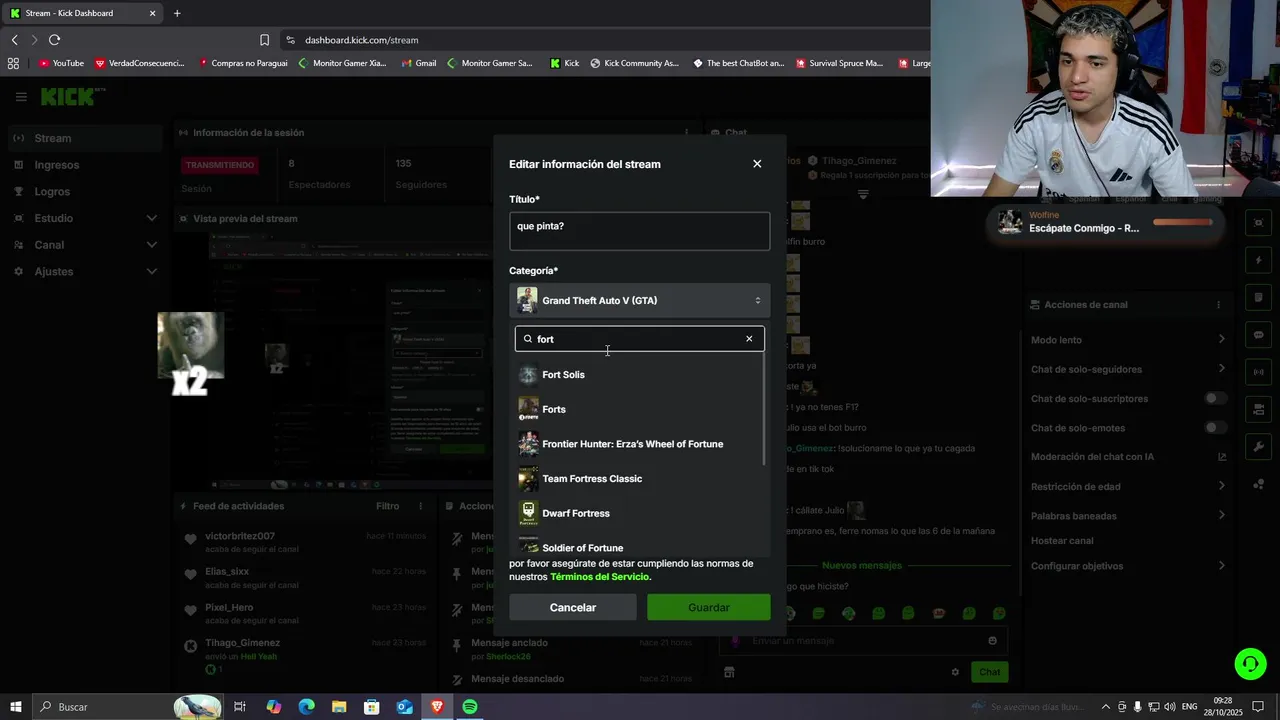Open Task View in taskbar

point(240,707)
